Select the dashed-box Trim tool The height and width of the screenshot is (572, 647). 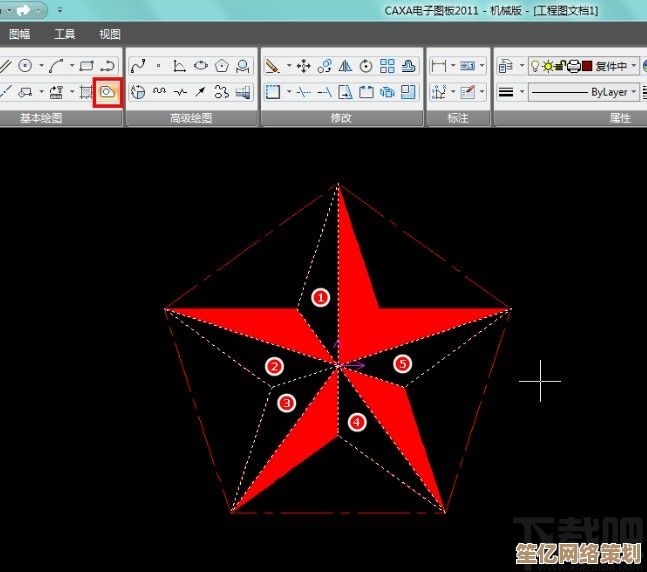click(x=273, y=92)
